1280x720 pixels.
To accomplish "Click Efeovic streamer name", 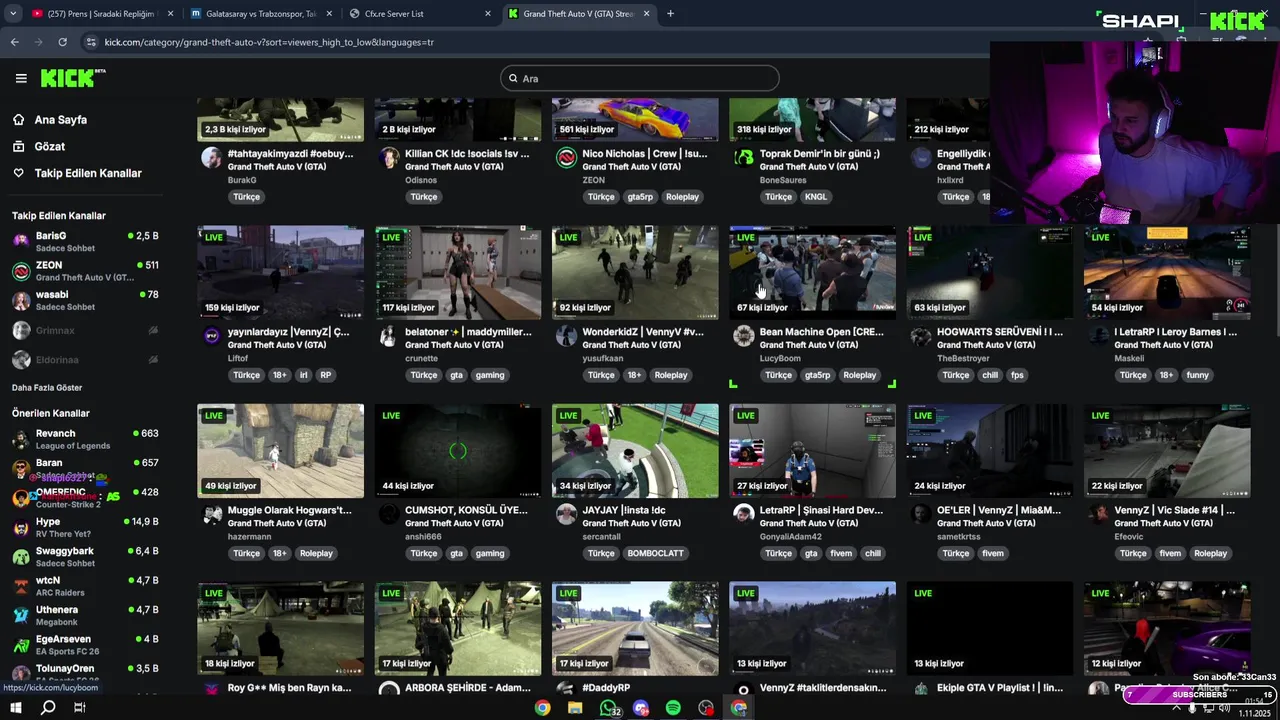I will pyautogui.click(x=1130, y=537).
